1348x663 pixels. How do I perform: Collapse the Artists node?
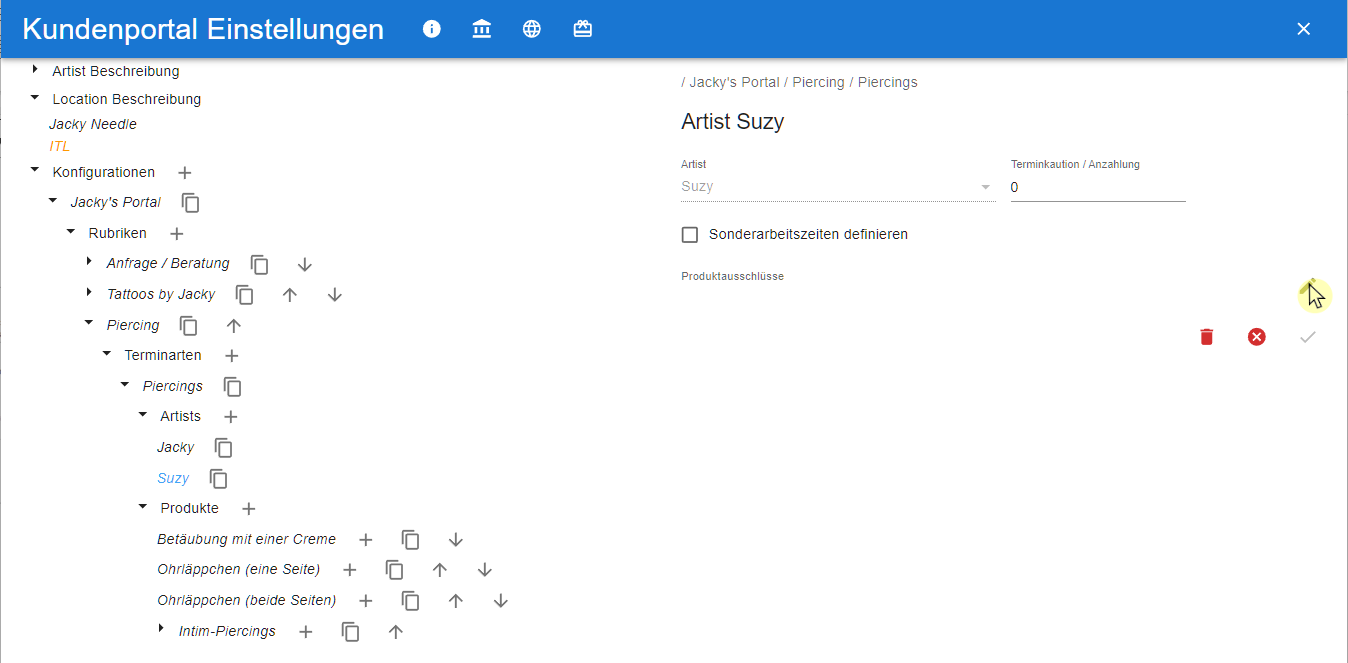(143, 415)
